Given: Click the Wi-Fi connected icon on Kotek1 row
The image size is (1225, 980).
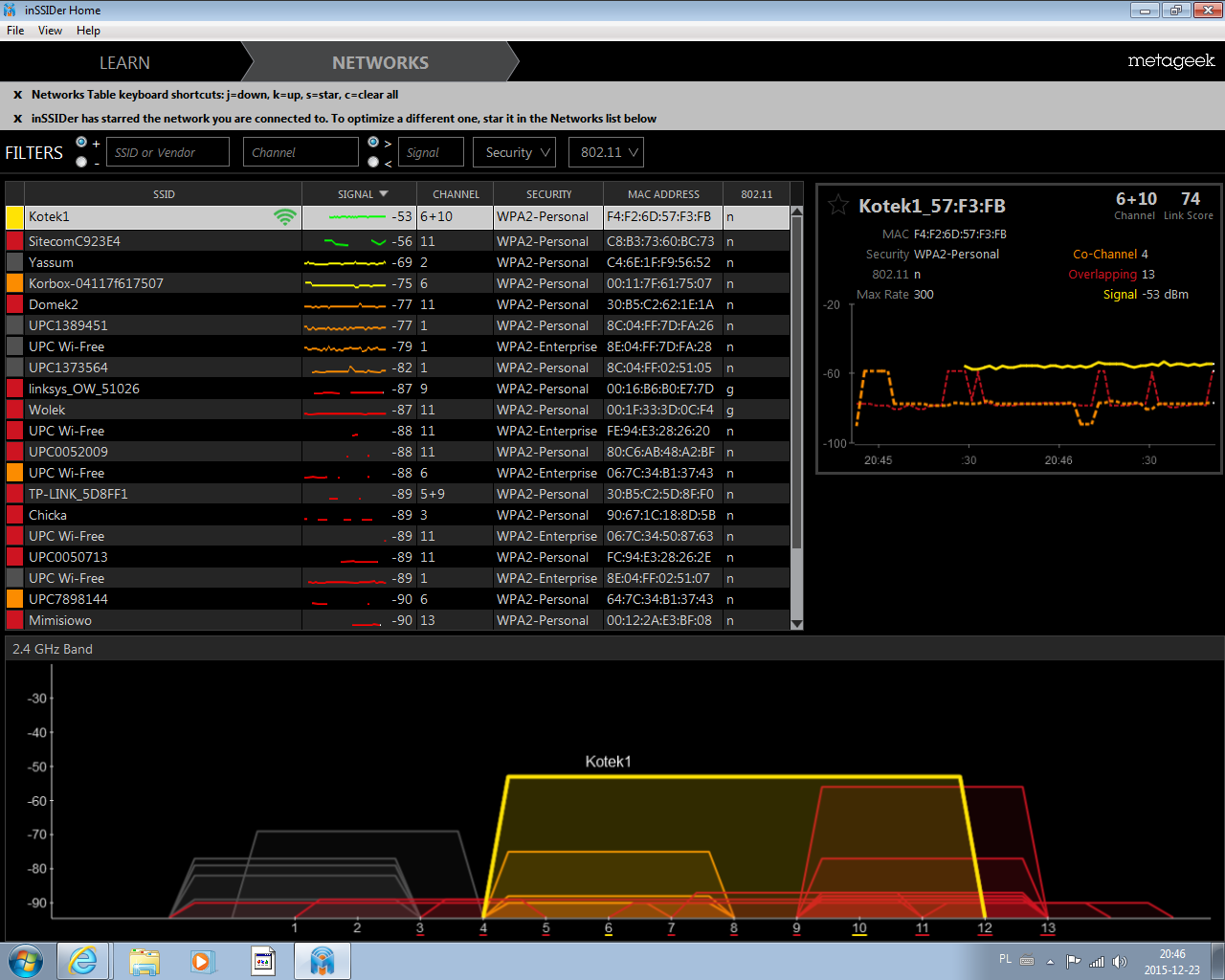Looking at the screenshot, I should (284, 217).
